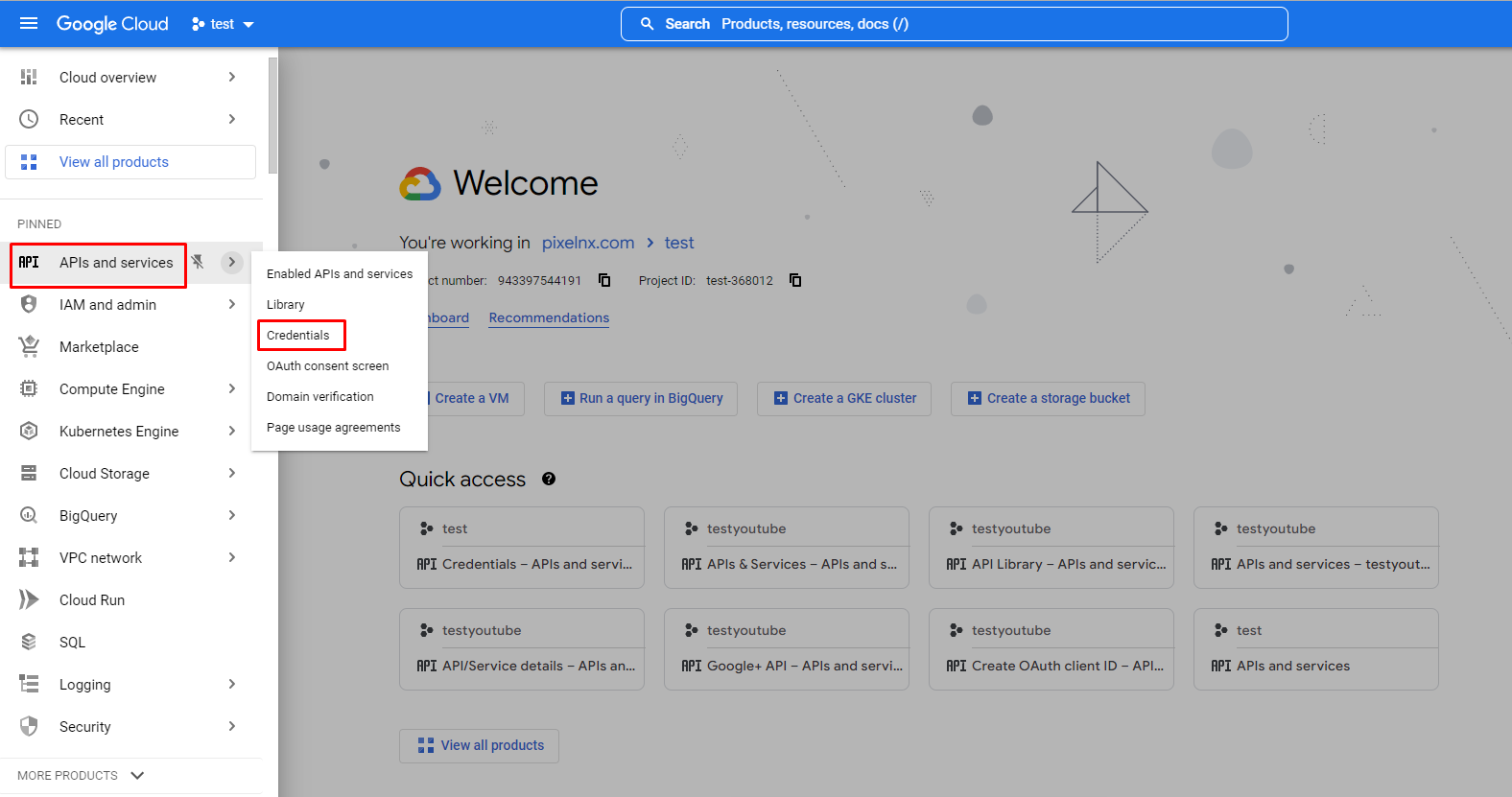Expand the MORE PRODUCTS section
The image size is (1512, 797).
[82, 775]
